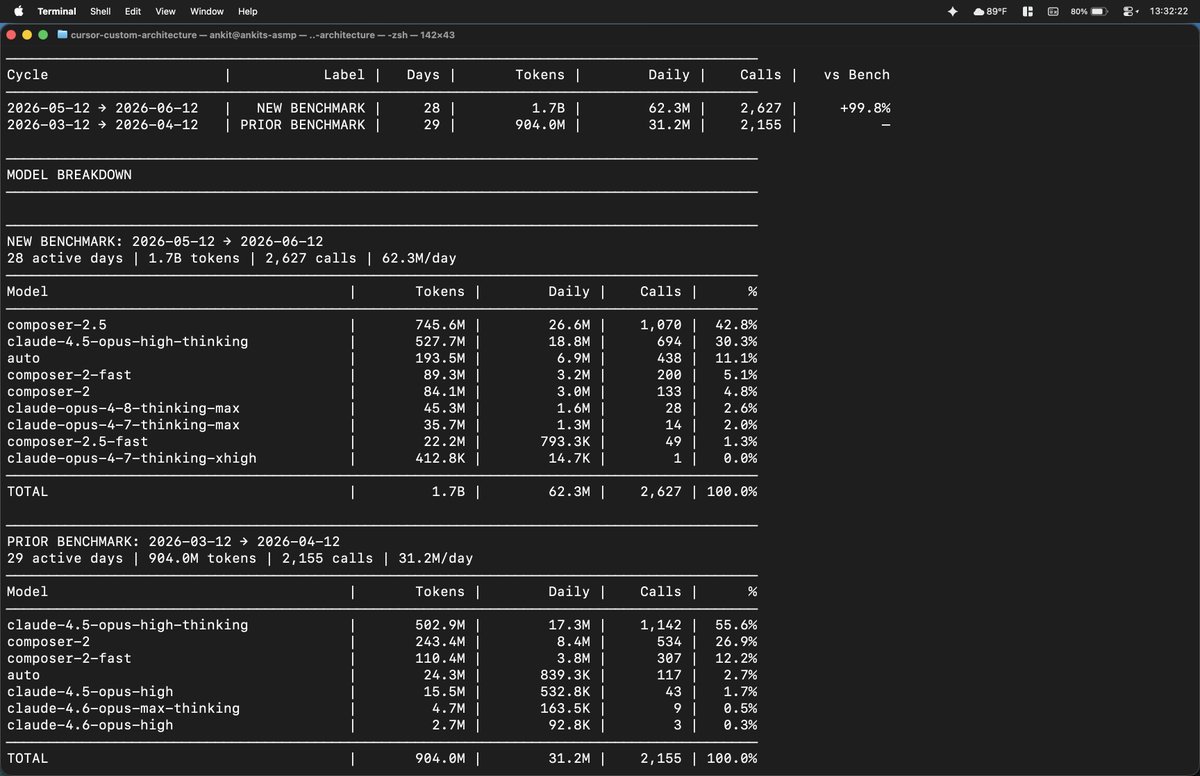
Task: Click the auto row in the NEW BENCHMARK table
Action: coord(381,358)
